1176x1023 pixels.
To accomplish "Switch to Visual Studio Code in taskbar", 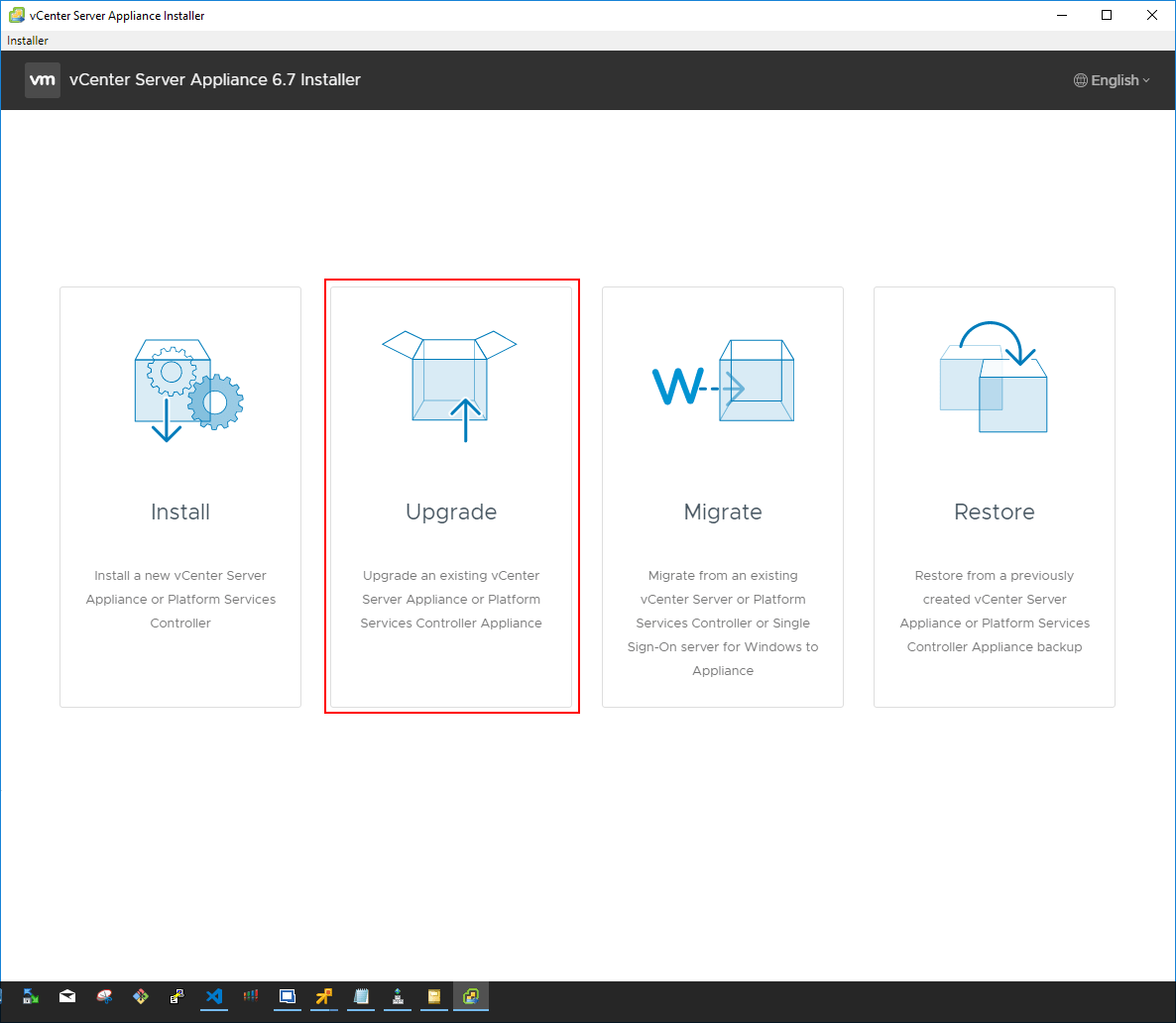I will tap(214, 996).
